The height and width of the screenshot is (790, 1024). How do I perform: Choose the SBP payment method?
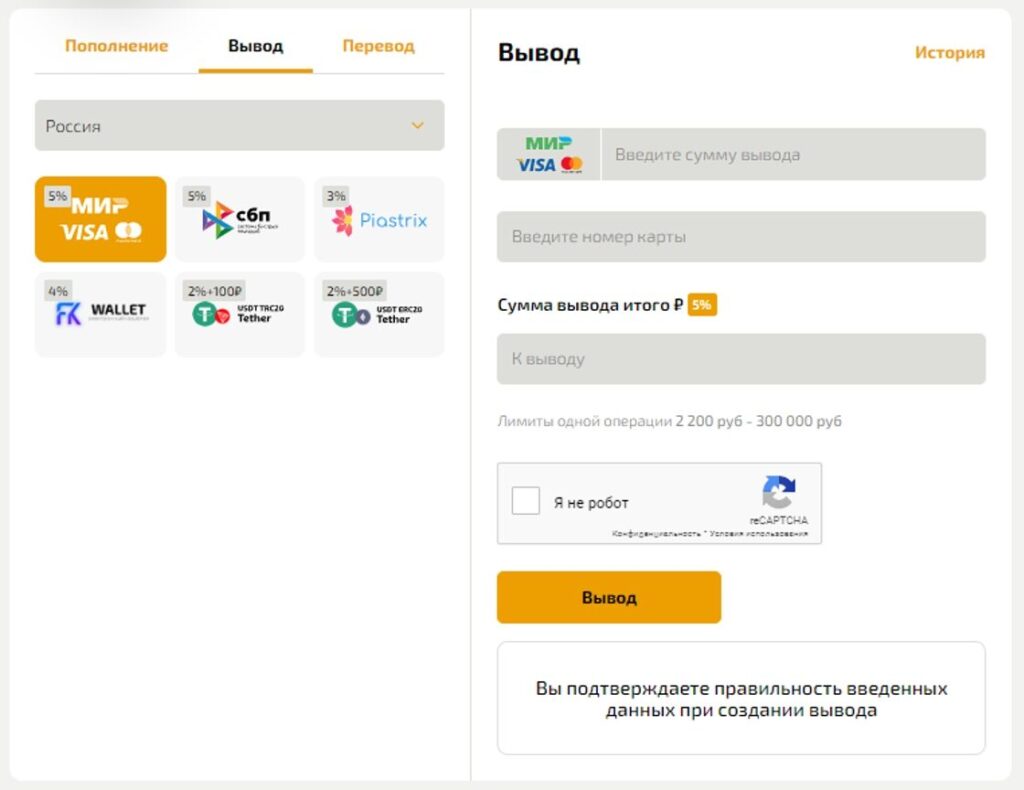[240, 219]
